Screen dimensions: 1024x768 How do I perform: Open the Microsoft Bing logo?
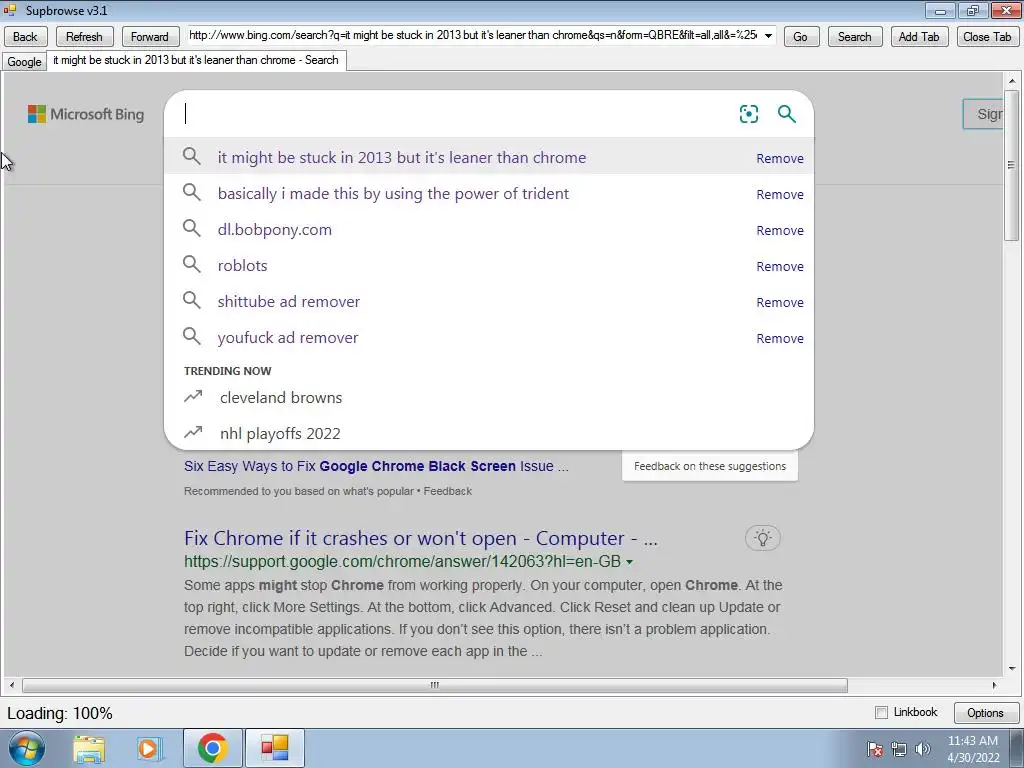[86, 114]
